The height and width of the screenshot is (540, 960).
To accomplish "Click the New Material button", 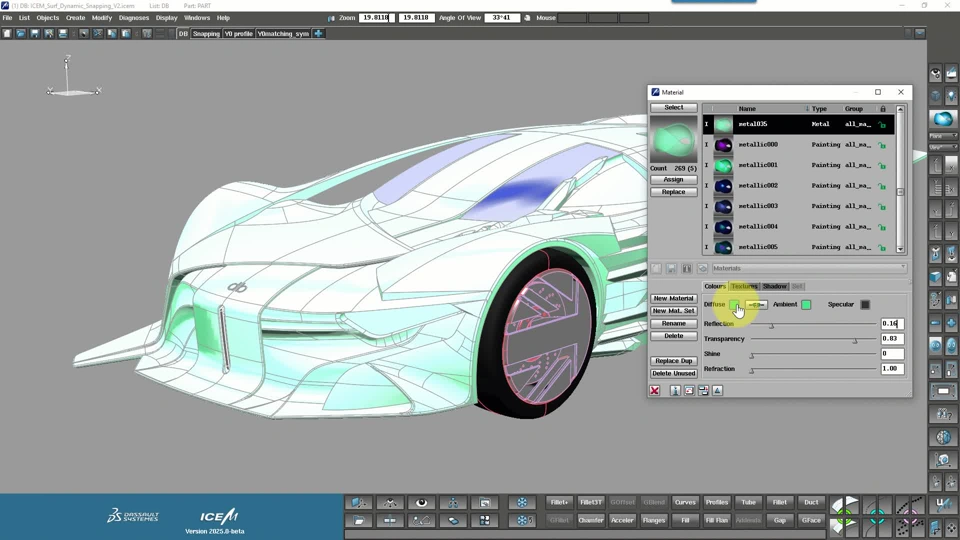I will coord(673,298).
